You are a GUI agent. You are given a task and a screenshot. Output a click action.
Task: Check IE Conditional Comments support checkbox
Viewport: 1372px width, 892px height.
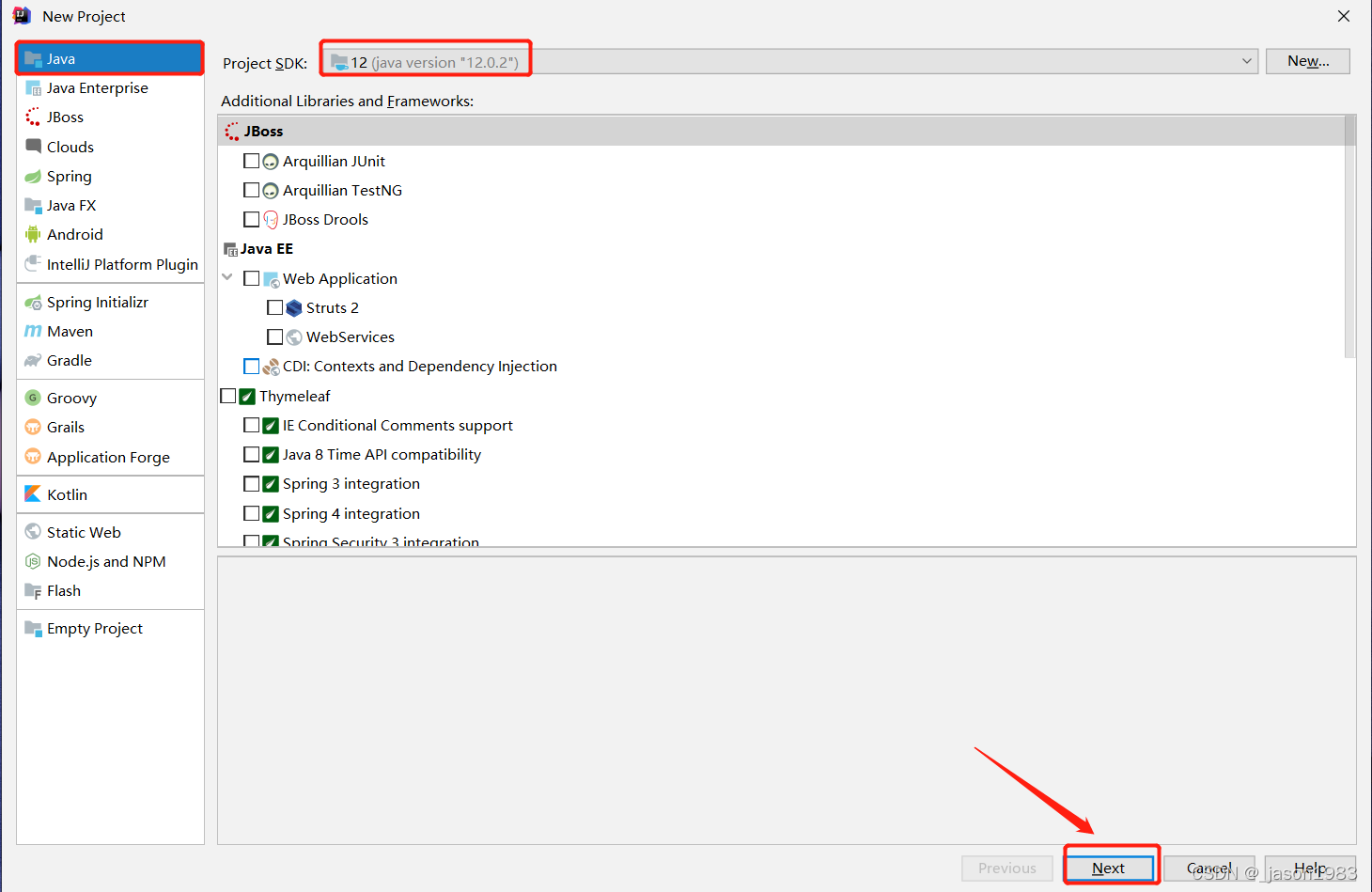pyautogui.click(x=251, y=425)
